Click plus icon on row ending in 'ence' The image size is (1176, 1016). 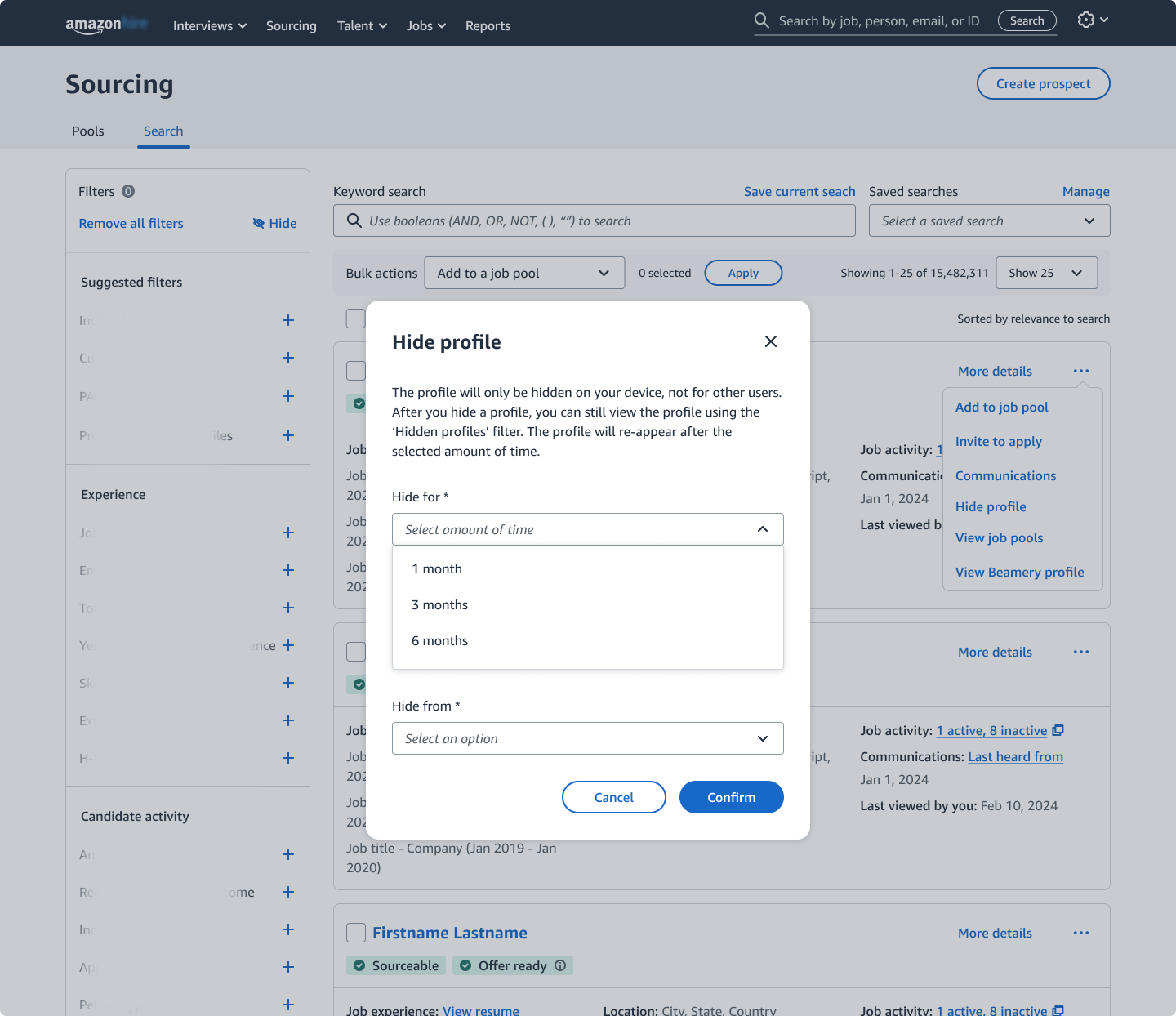point(288,645)
